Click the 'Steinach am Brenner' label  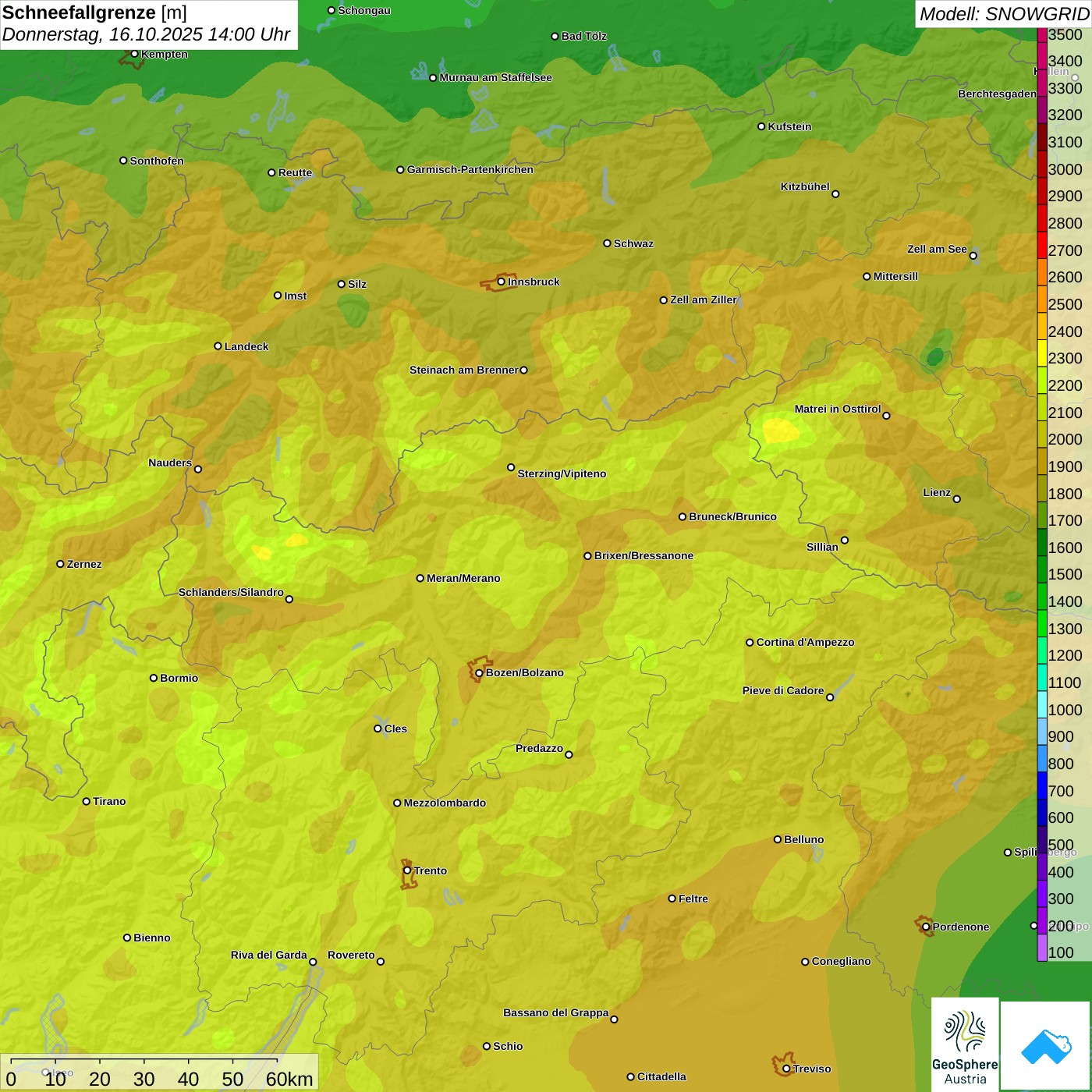[463, 370]
